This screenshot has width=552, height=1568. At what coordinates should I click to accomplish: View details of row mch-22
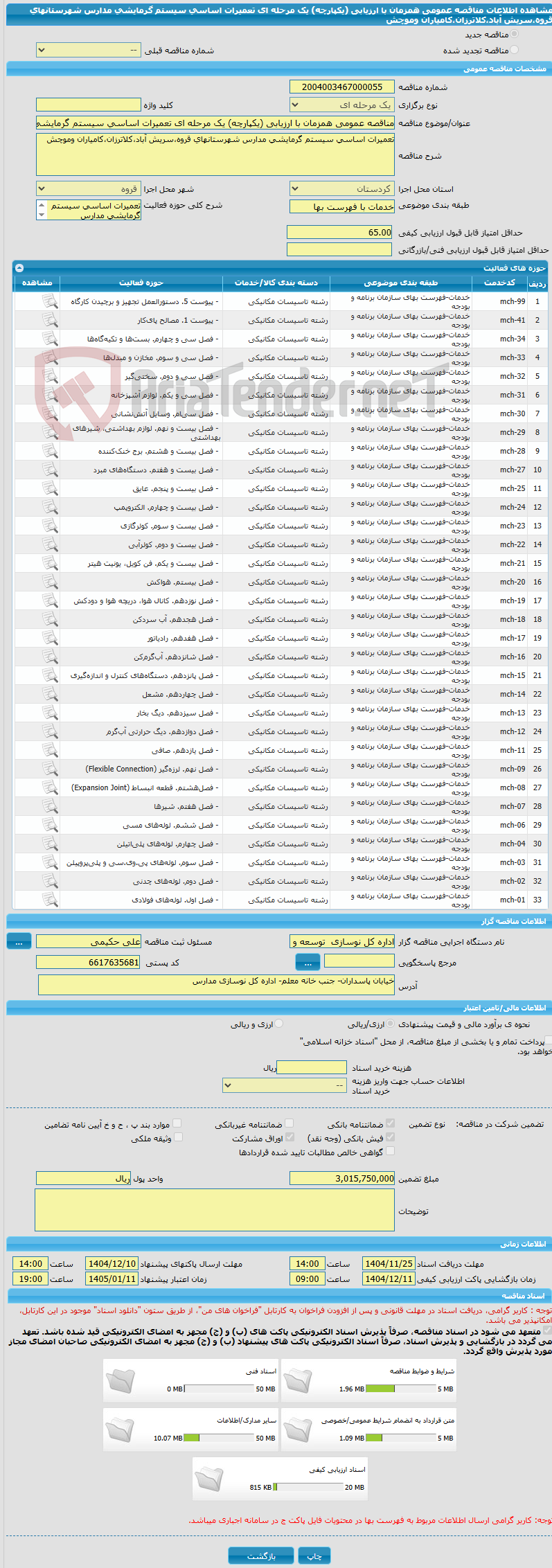[x=50, y=544]
